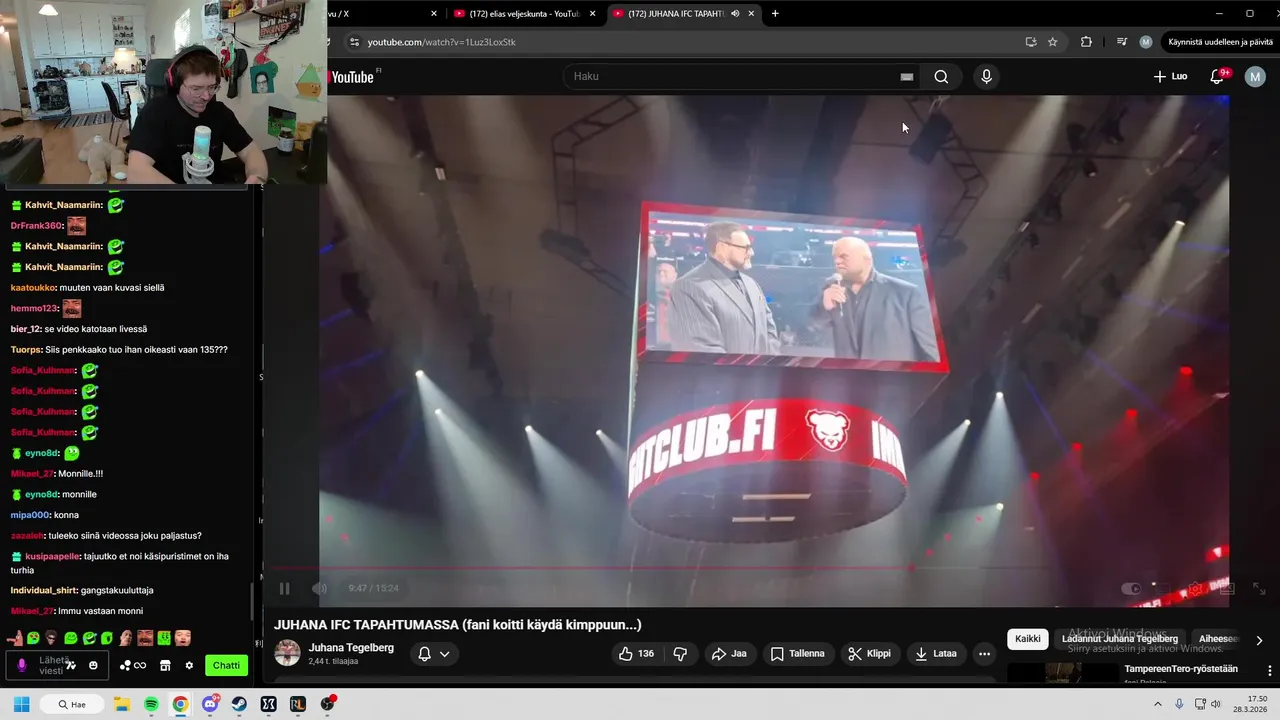Screen dimensions: 1280x720
Task: Select the Kaikki filter chip
Action: point(1028,639)
